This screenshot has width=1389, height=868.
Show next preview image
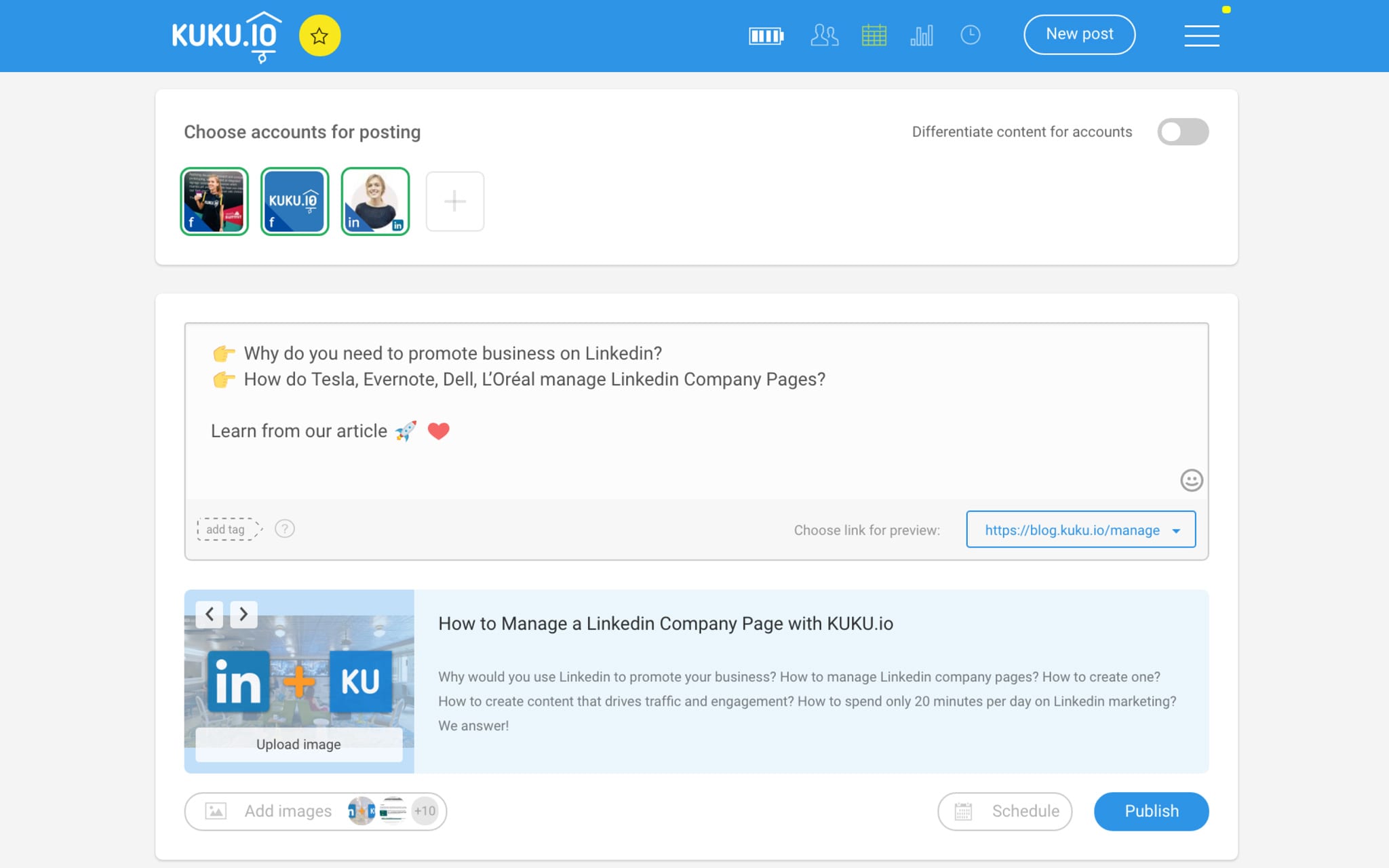tap(243, 614)
